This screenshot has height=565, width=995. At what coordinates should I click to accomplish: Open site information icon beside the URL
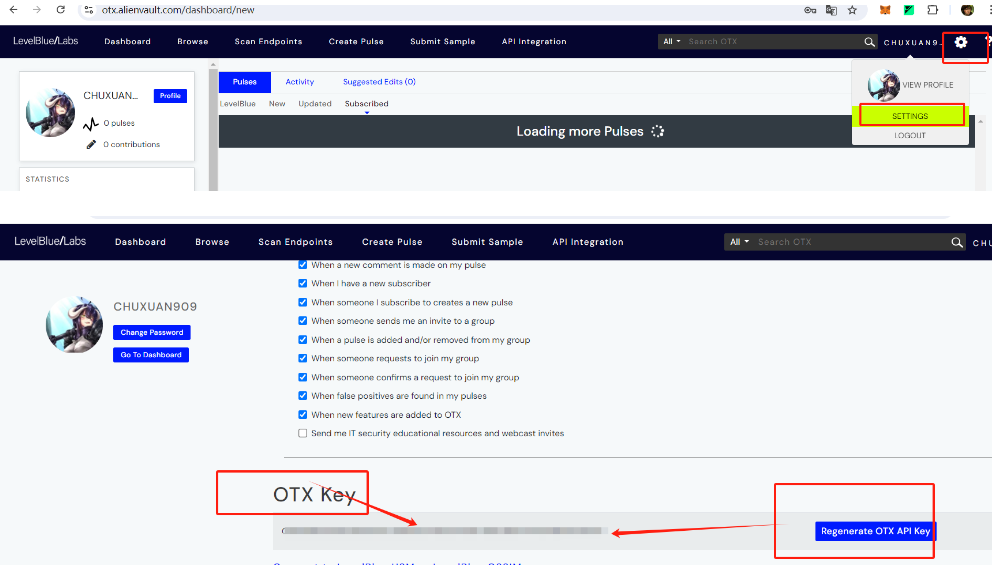[x=89, y=10]
